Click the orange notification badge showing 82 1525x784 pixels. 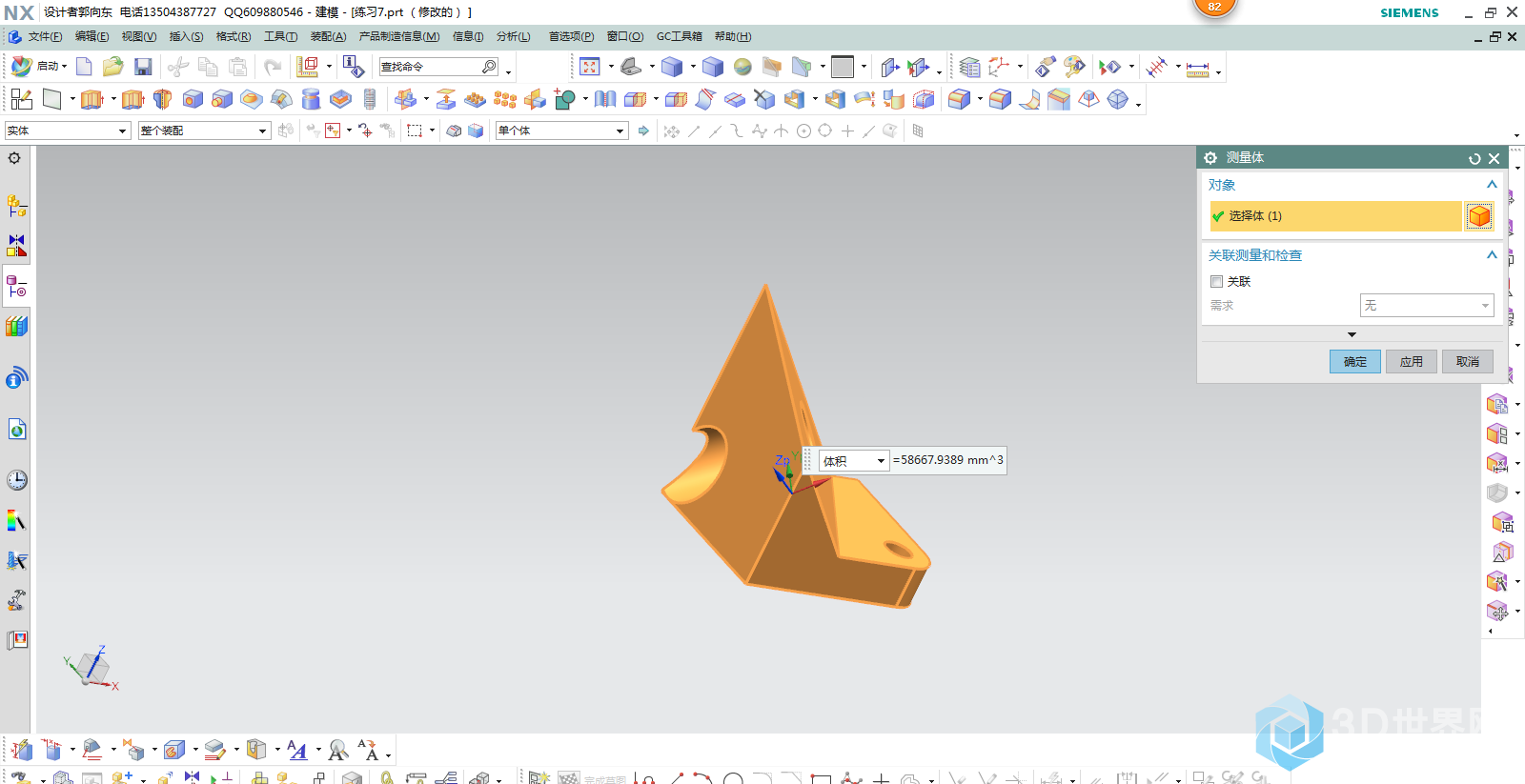1214,7
